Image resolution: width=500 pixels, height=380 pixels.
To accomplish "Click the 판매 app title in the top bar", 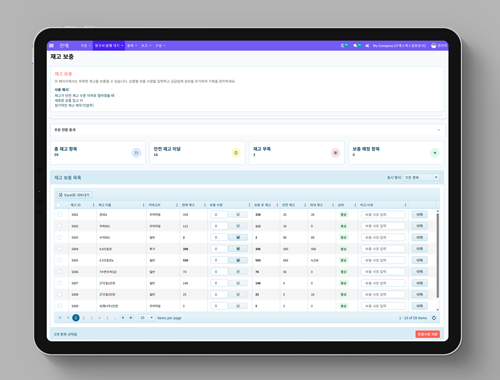I will coord(64,46).
